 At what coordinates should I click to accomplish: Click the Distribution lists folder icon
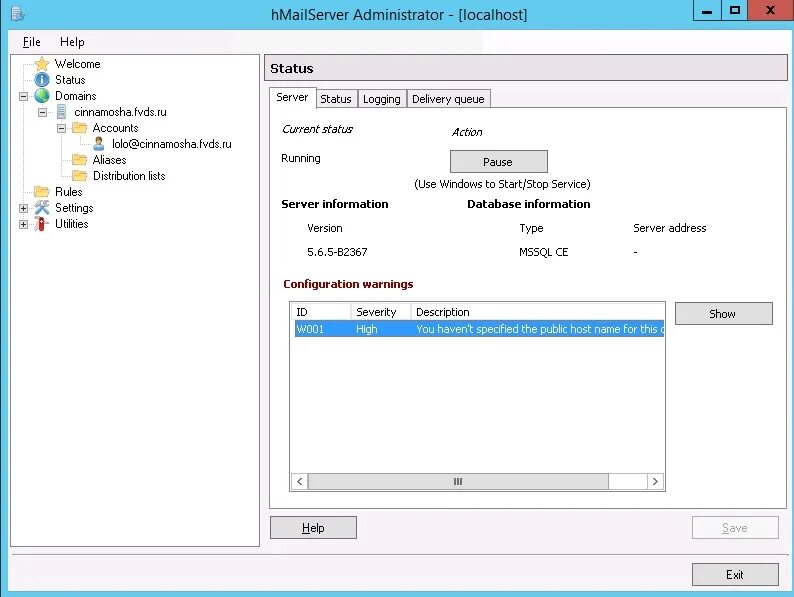click(x=80, y=176)
